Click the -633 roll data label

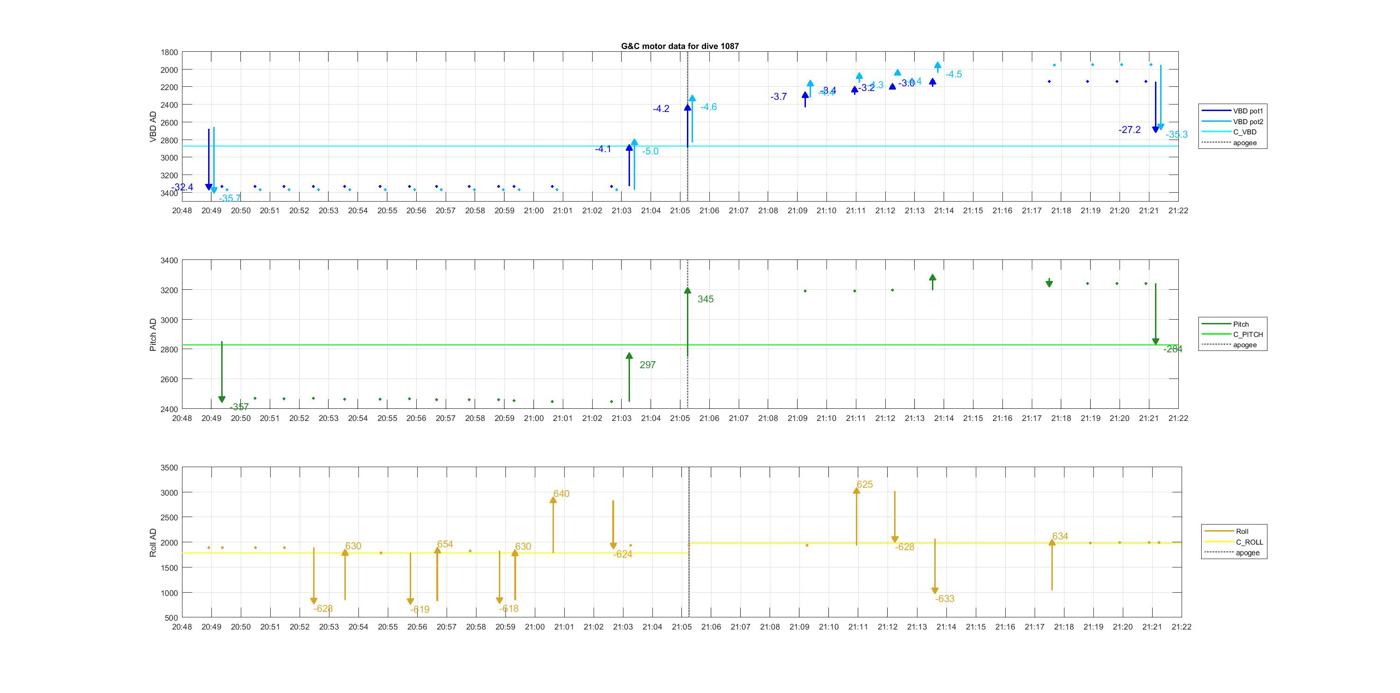[945, 599]
